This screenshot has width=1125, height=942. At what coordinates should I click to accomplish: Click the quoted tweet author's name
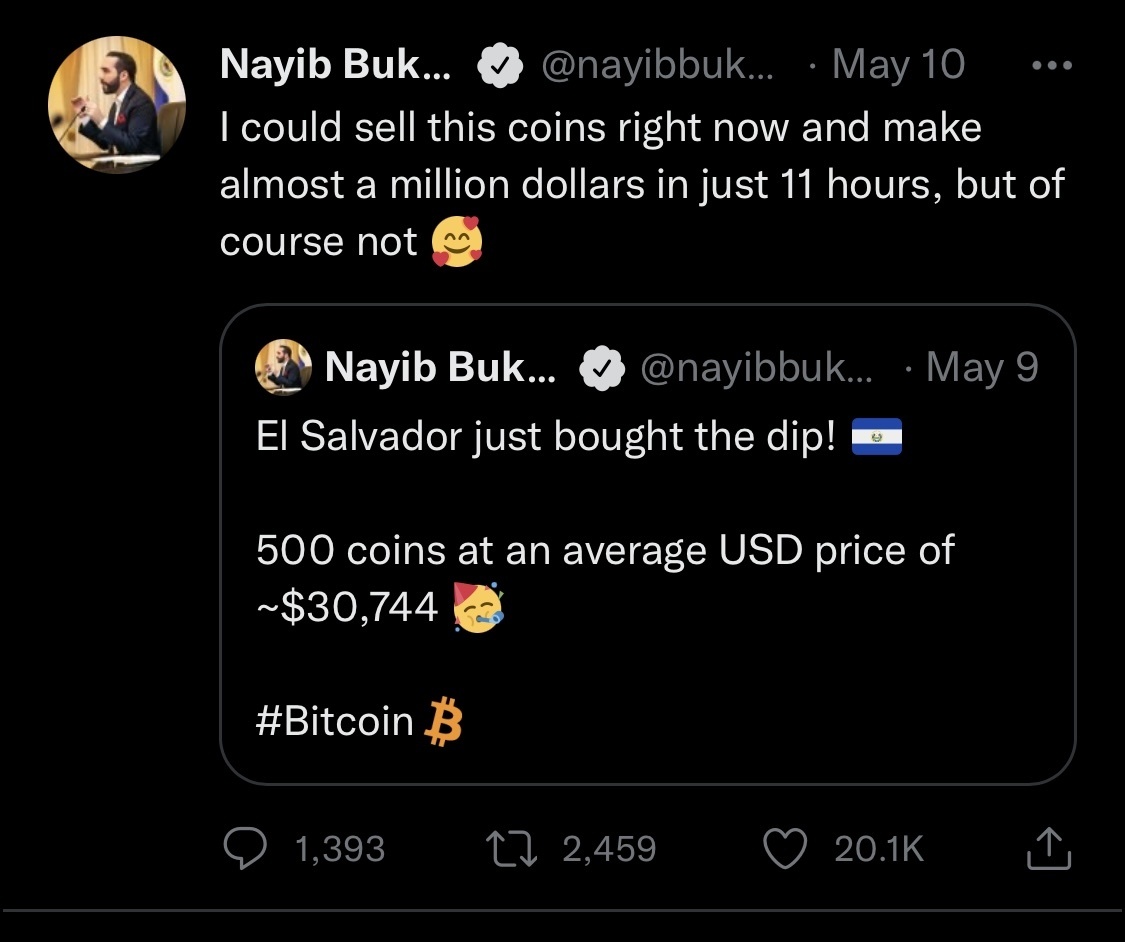pos(440,369)
